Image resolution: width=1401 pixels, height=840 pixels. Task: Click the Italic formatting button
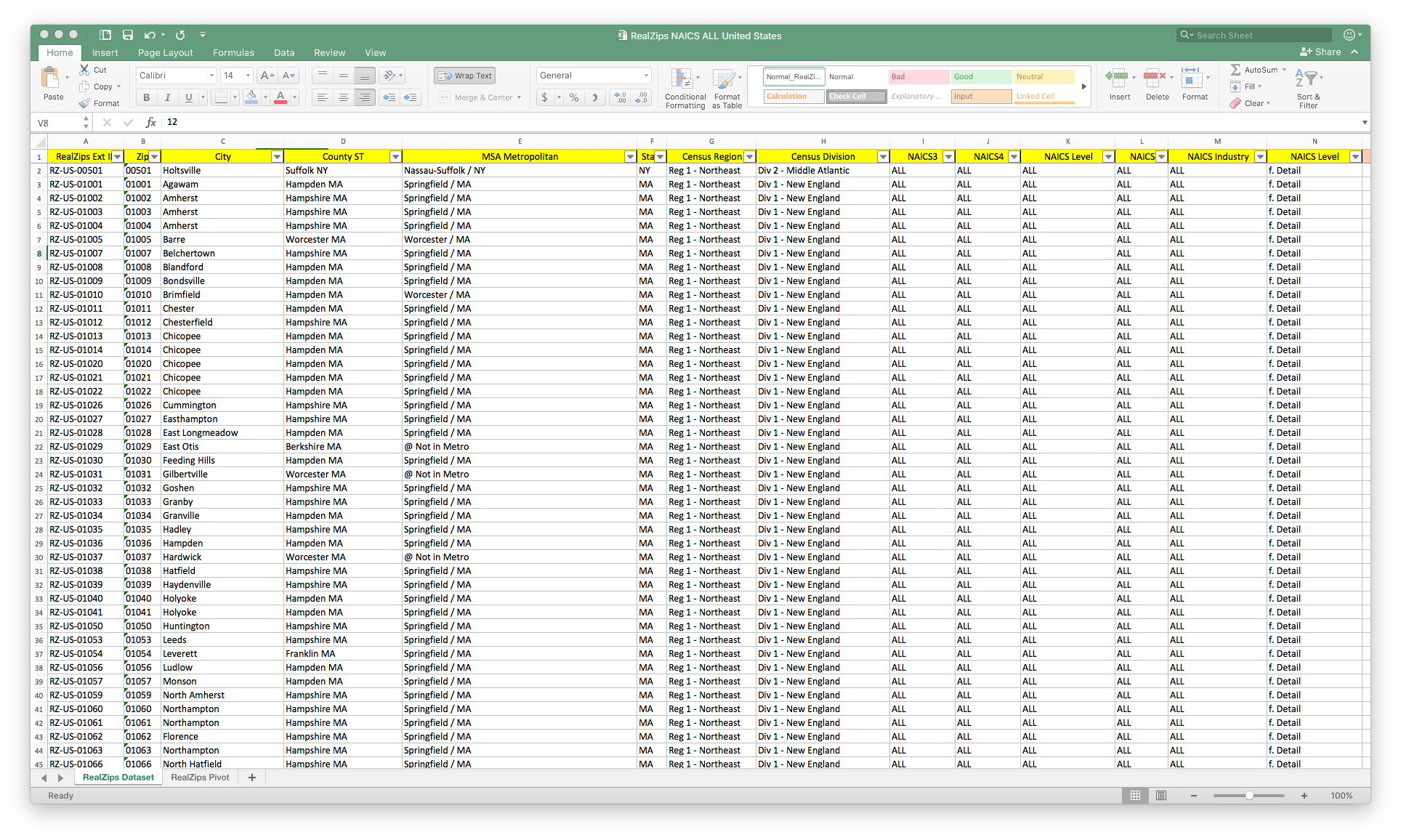point(168,97)
